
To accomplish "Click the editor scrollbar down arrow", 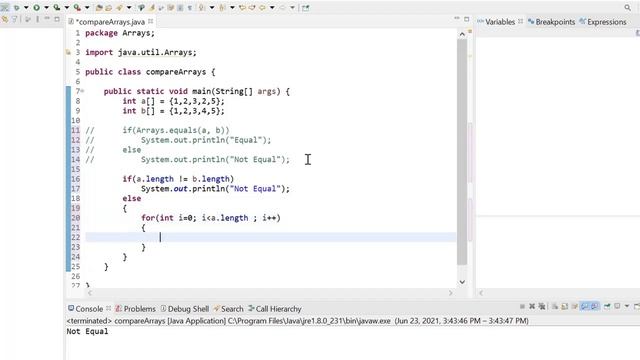I will (x=462, y=282).
